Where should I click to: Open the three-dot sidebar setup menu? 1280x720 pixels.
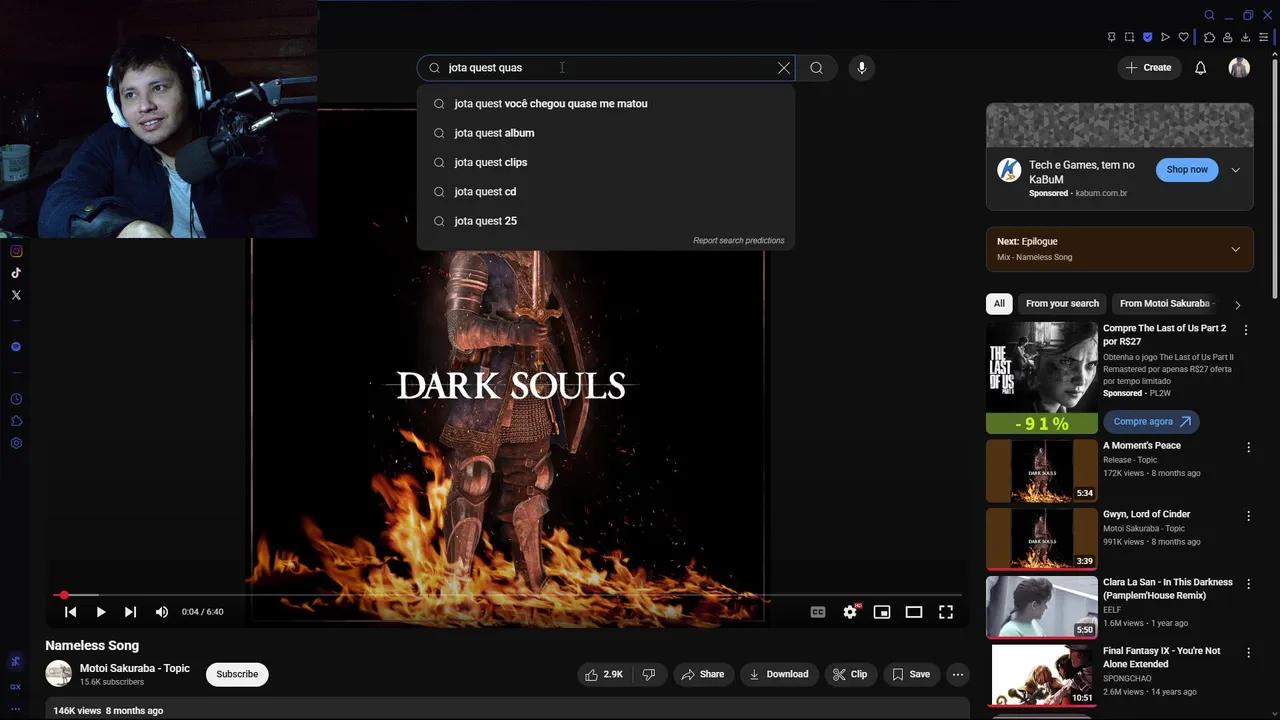(16, 709)
